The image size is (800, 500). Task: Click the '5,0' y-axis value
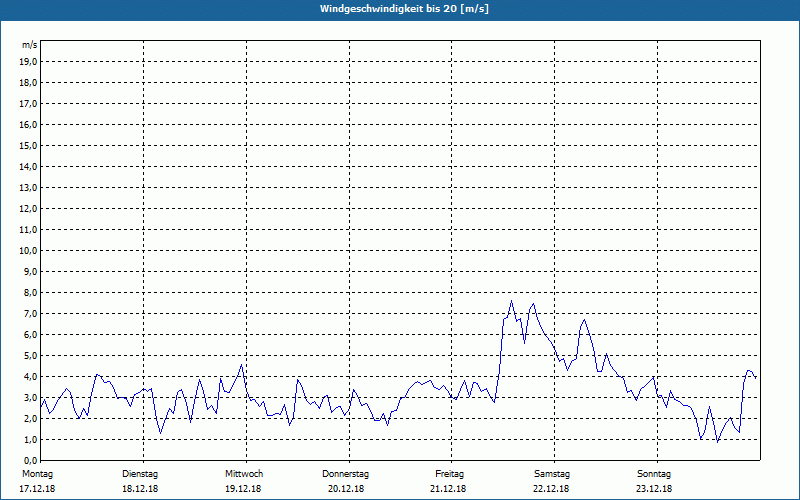(x=30, y=355)
